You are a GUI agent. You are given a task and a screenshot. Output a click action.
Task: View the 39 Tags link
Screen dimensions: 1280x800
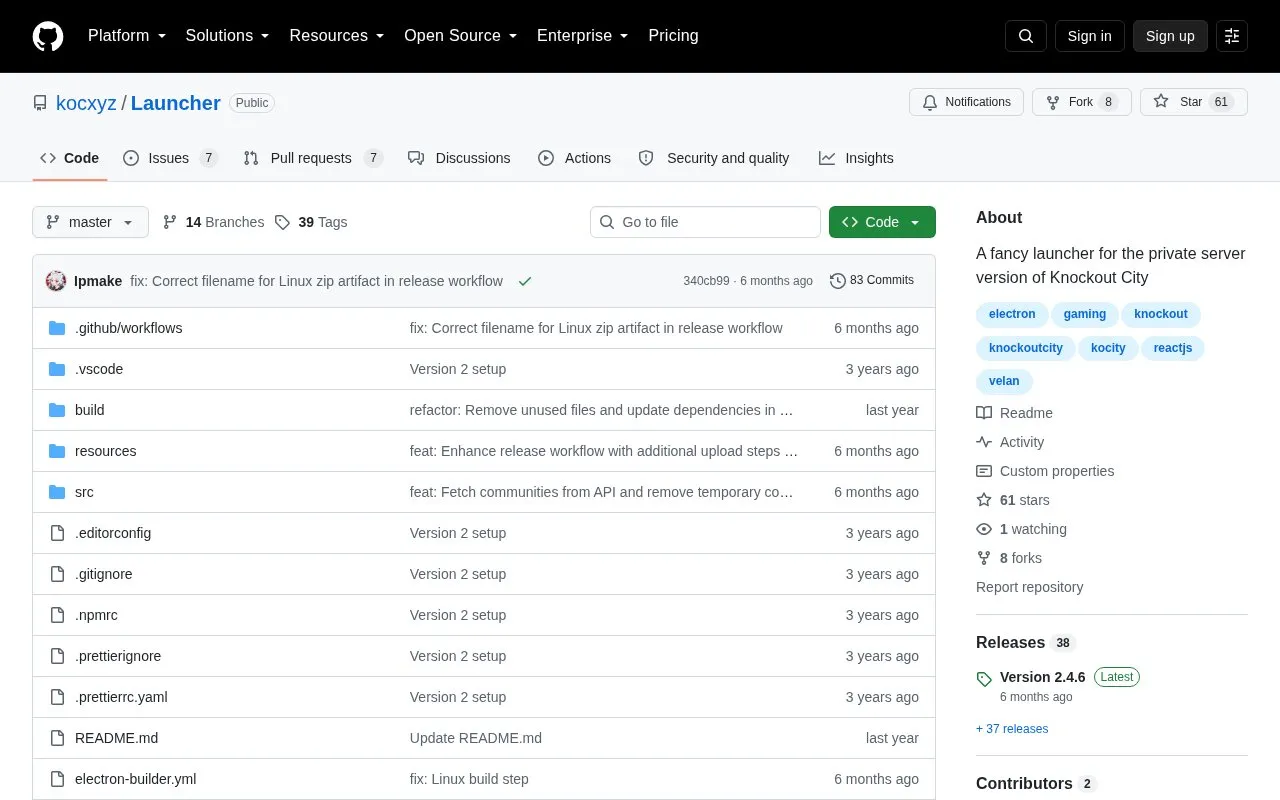[311, 222]
